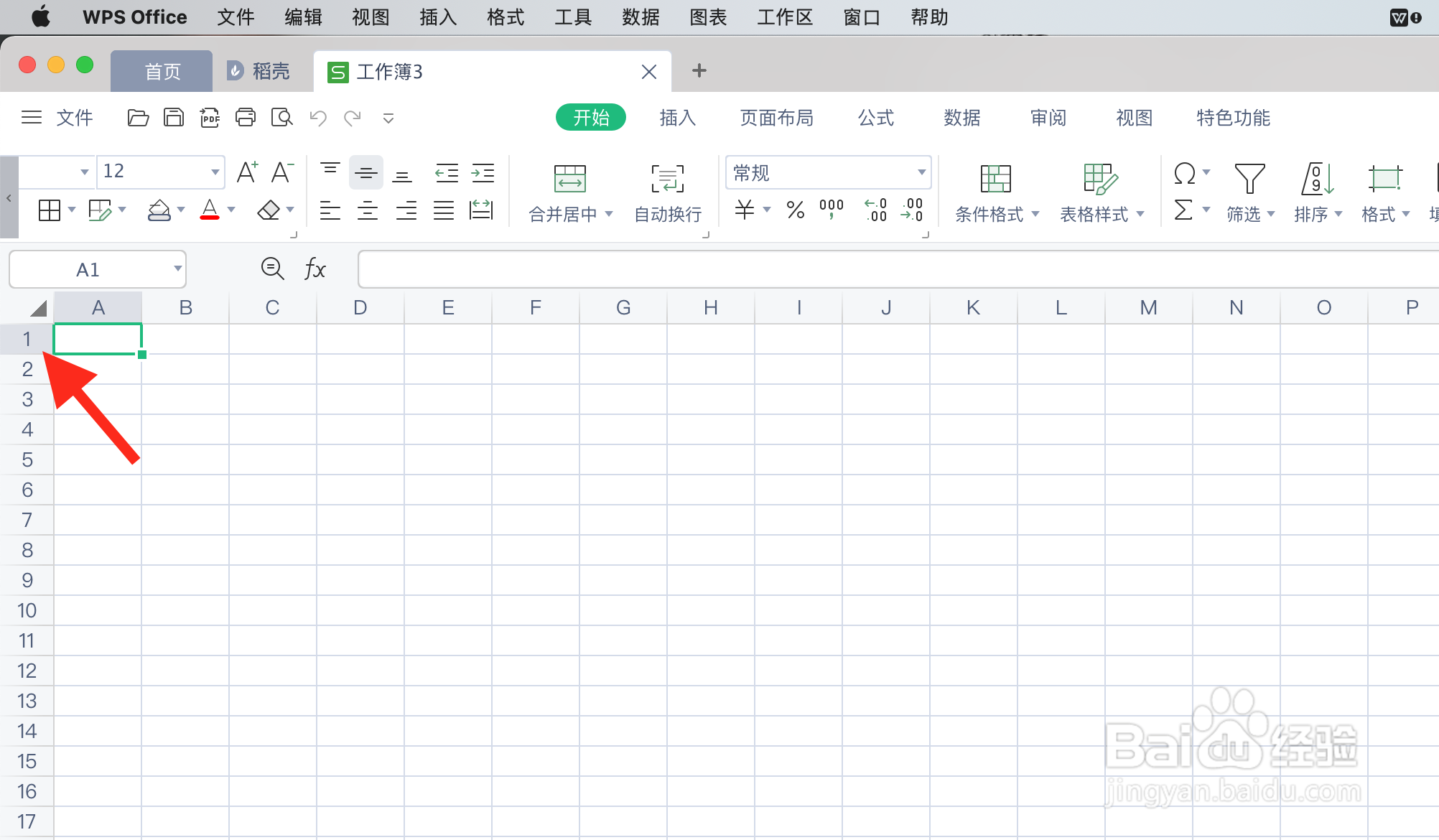The width and height of the screenshot is (1439, 840).
Task: Click the Conditional Formatting icon
Action: 995,179
